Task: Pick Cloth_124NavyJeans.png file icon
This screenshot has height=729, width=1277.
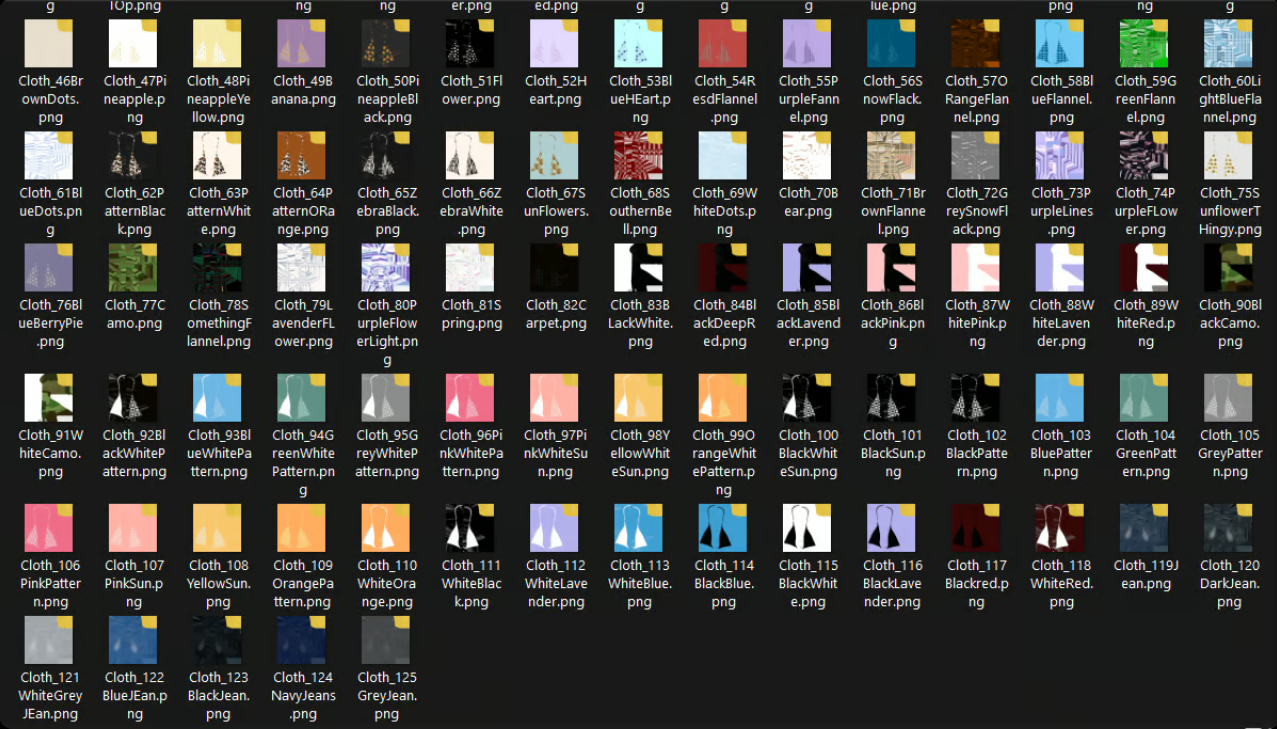Action: [302, 640]
